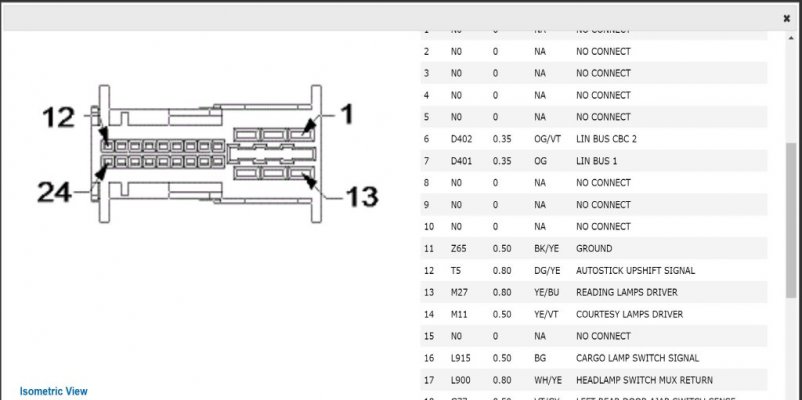Click circuit code Z65 in the table

[x=459, y=249]
